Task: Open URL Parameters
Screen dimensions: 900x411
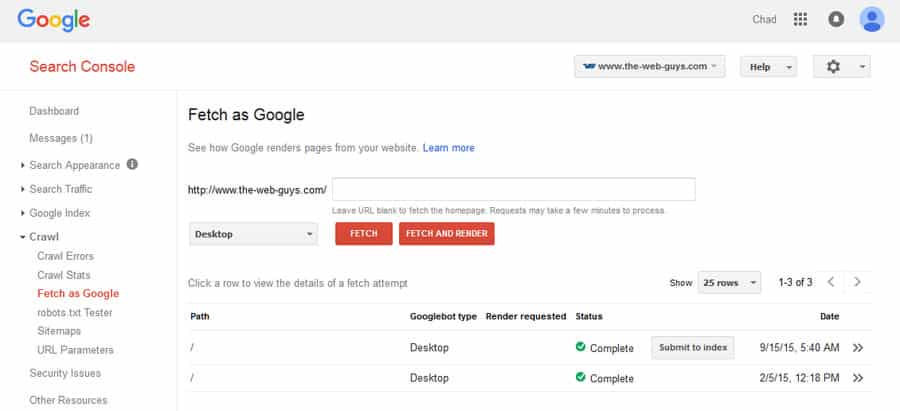Action: coord(75,350)
